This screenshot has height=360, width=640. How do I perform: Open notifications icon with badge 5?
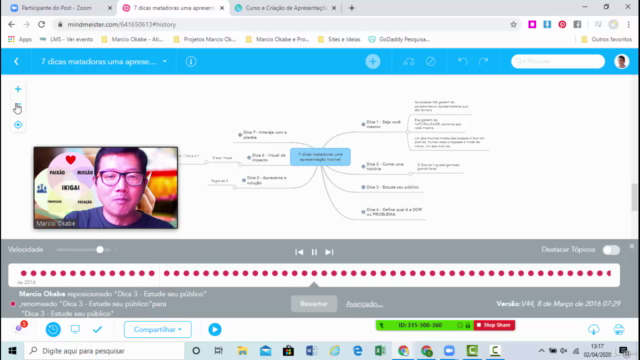point(19,328)
